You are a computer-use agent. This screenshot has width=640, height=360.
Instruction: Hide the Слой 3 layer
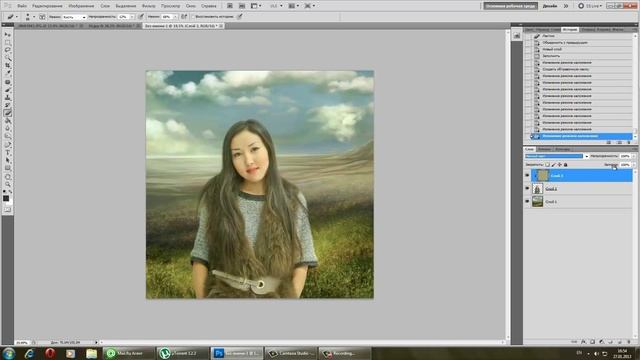tap(527, 176)
